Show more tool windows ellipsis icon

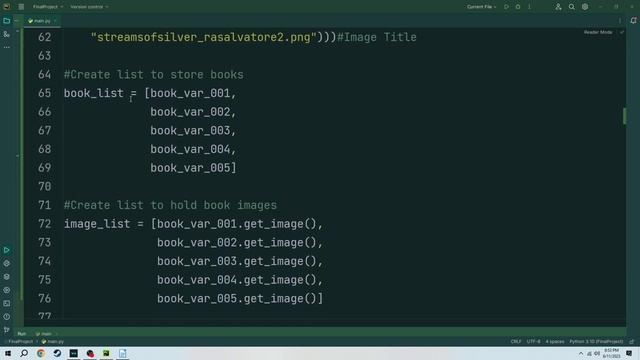click(7, 47)
